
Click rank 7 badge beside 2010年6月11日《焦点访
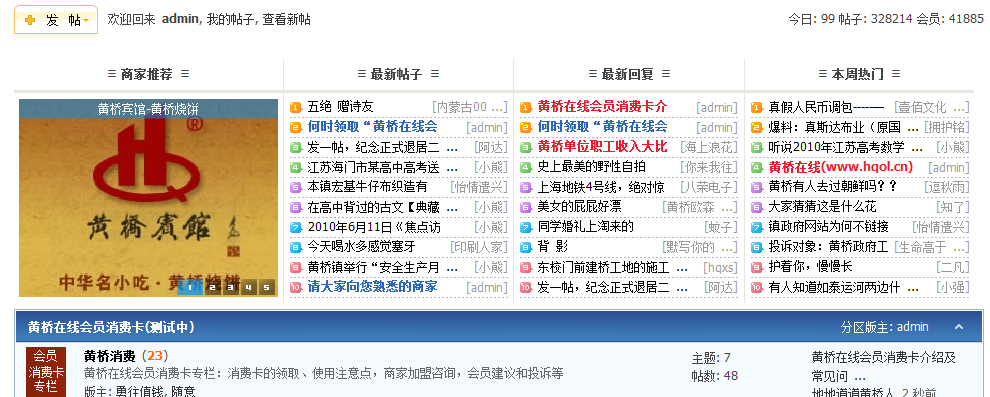pos(296,227)
